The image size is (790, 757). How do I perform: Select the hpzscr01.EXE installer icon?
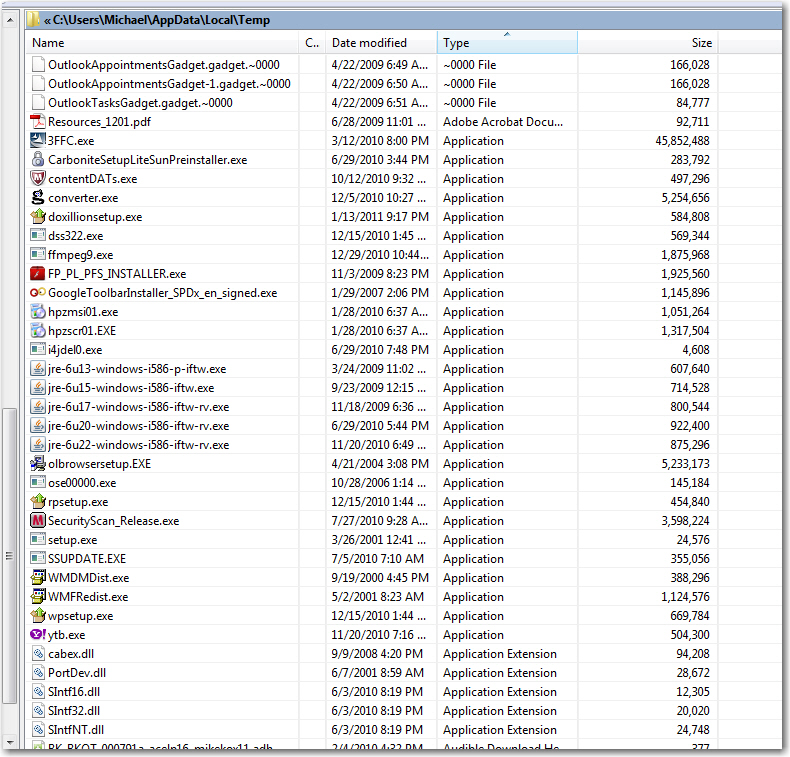38,331
